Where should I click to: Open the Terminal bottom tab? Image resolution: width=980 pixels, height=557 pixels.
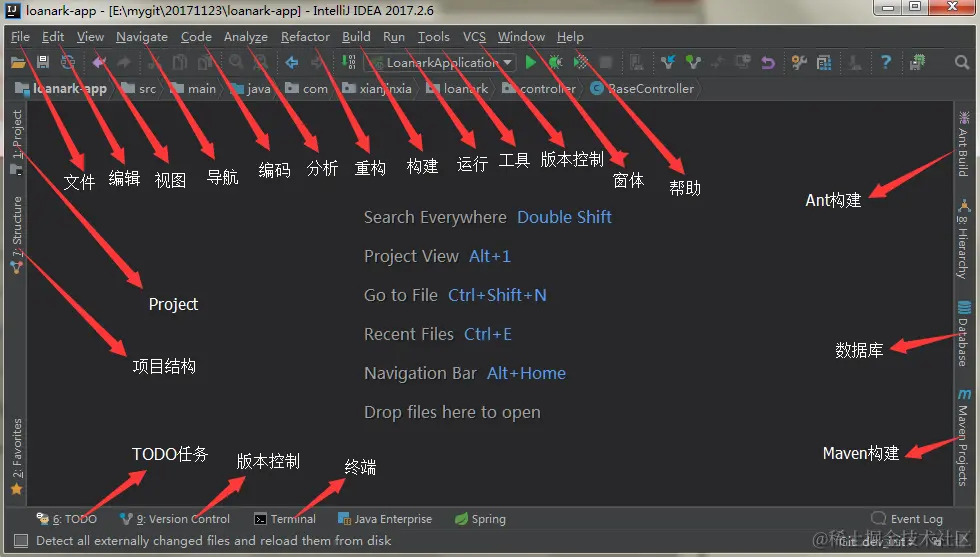[x=285, y=519]
